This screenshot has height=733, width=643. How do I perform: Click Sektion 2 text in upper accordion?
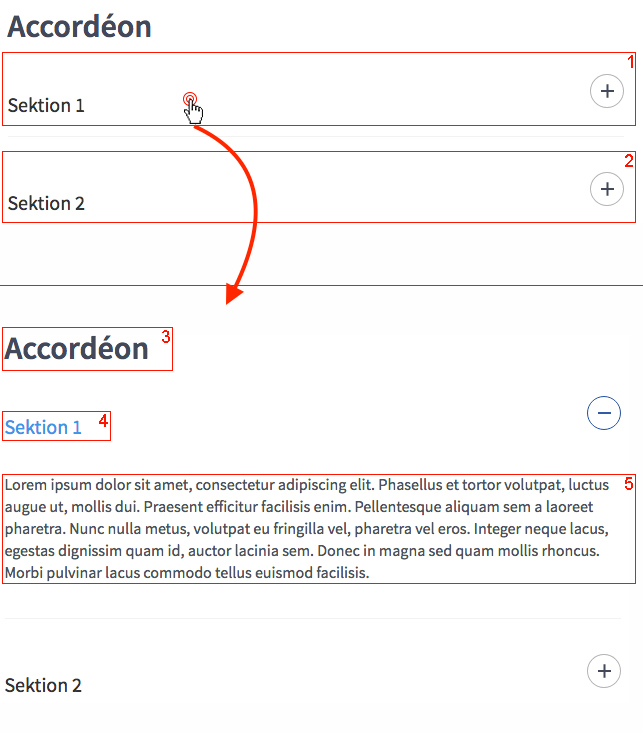[46, 203]
